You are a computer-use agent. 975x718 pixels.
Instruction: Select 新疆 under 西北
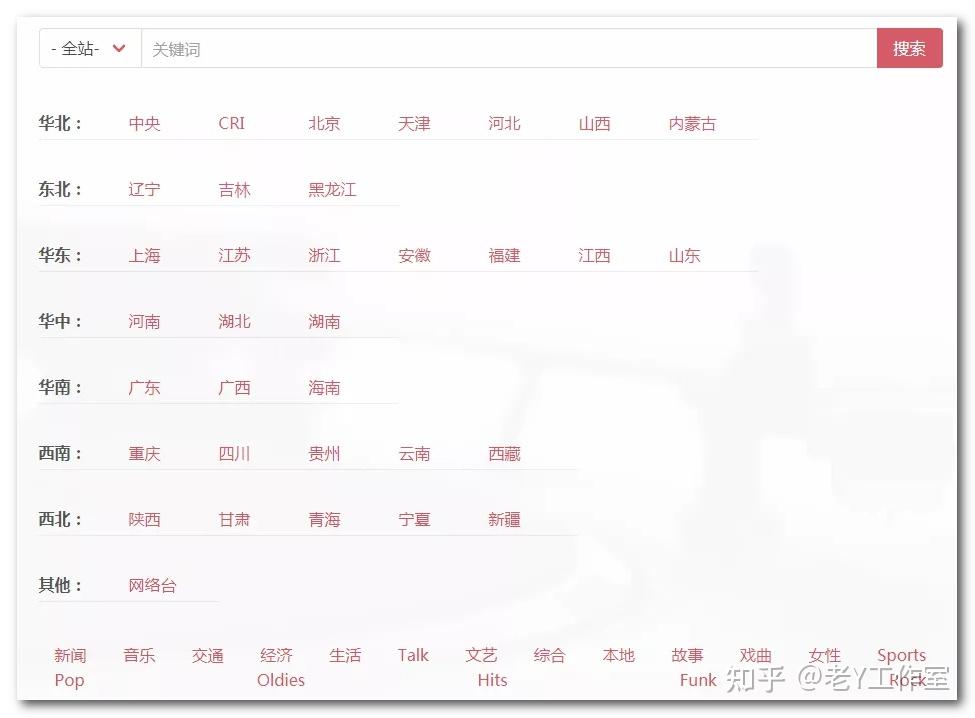[x=504, y=520]
